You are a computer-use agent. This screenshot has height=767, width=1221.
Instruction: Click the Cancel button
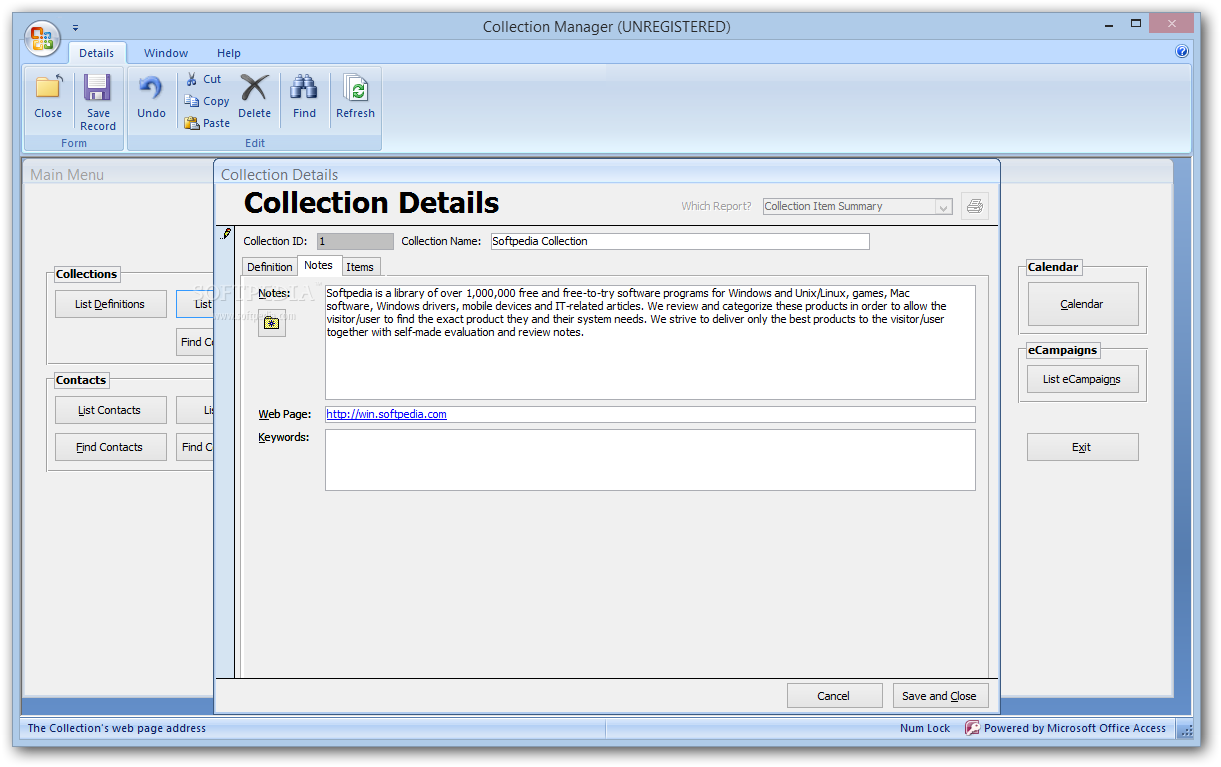pyautogui.click(x=833, y=696)
